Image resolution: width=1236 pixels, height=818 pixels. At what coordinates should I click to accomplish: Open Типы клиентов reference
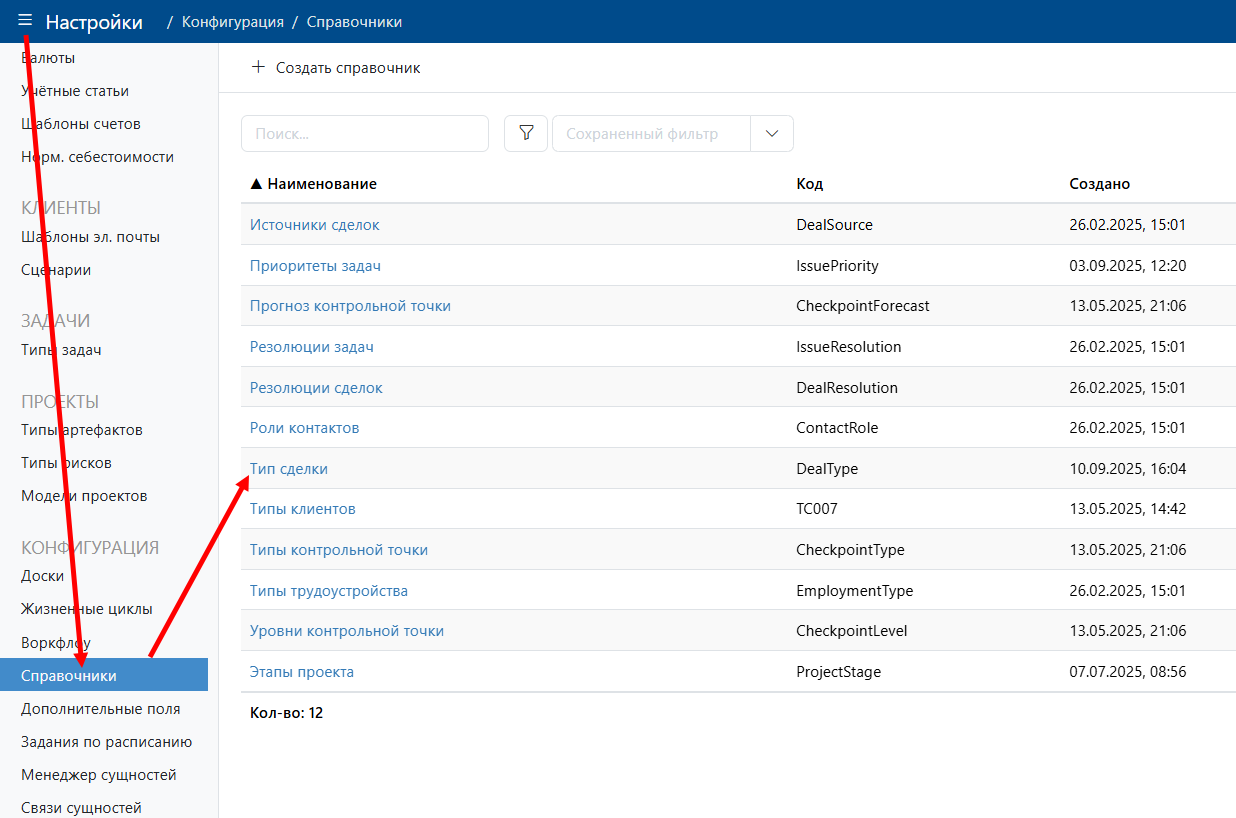302,509
